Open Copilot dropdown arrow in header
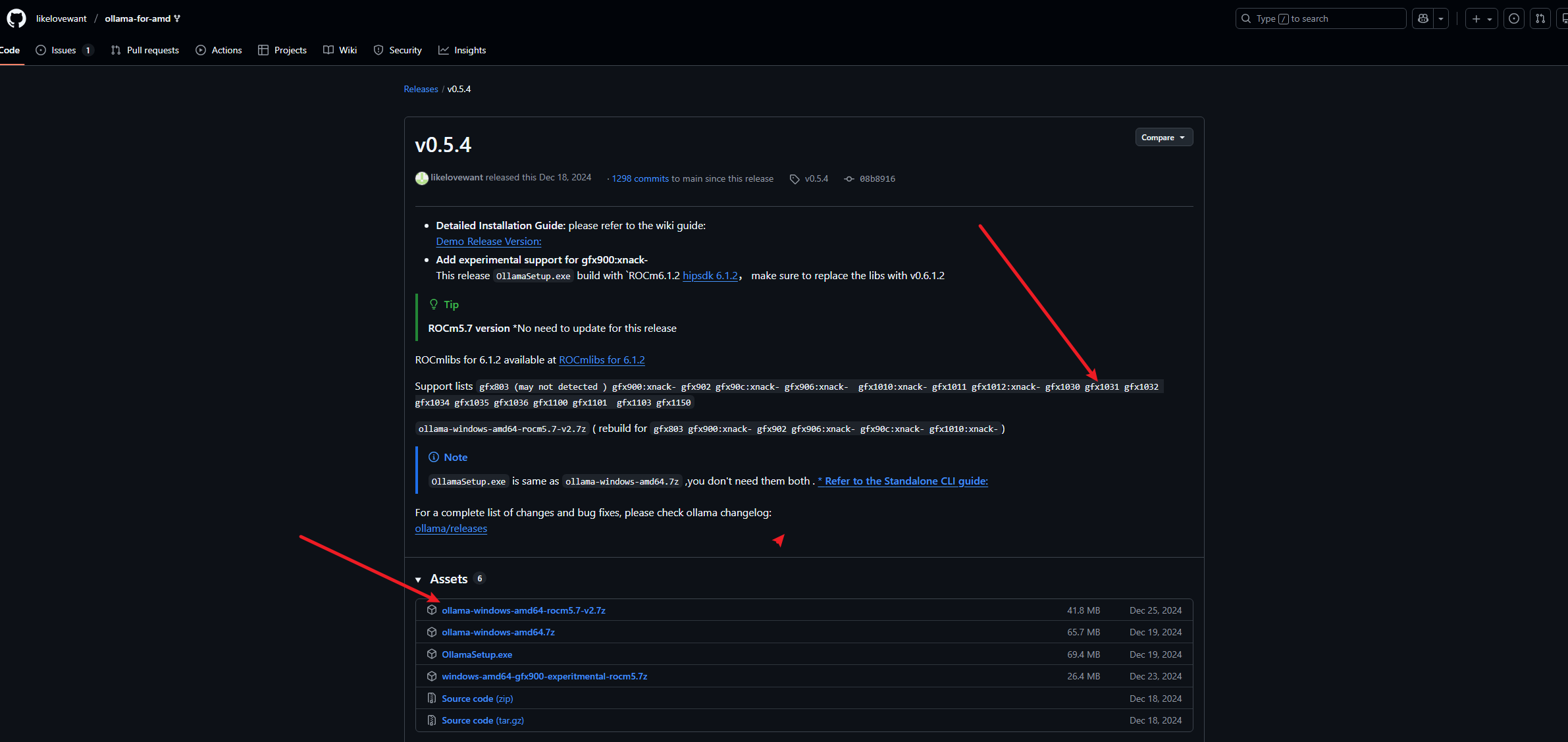The image size is (1568, 742). 1441,18
